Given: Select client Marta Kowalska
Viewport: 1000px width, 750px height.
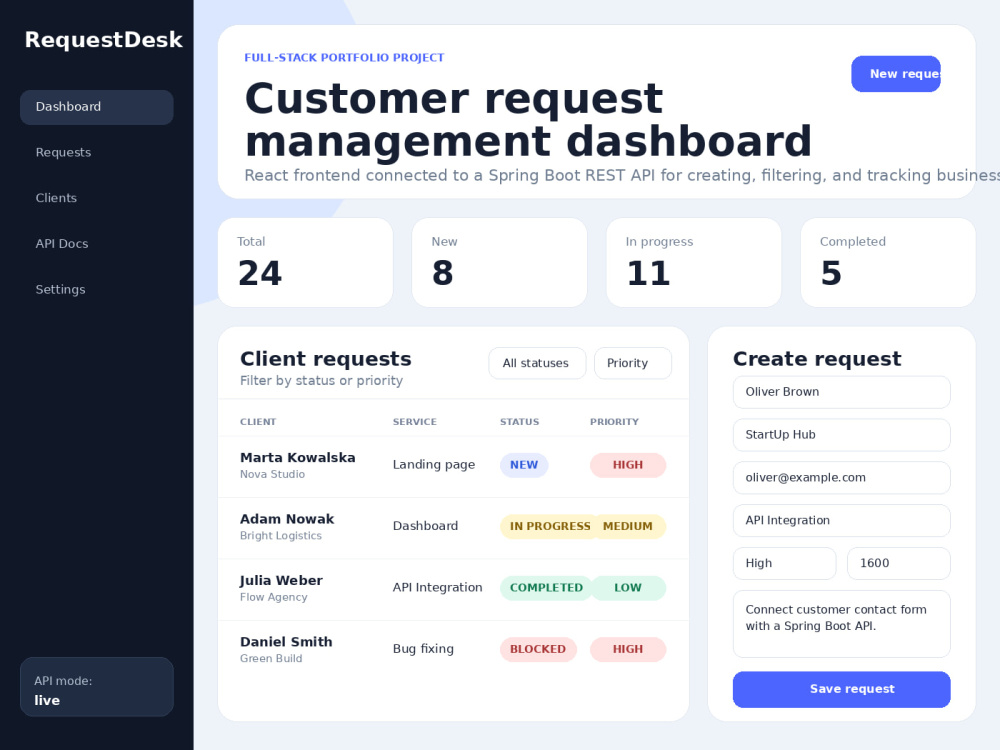Looking at the screenshot, I should tap(298, 458).
